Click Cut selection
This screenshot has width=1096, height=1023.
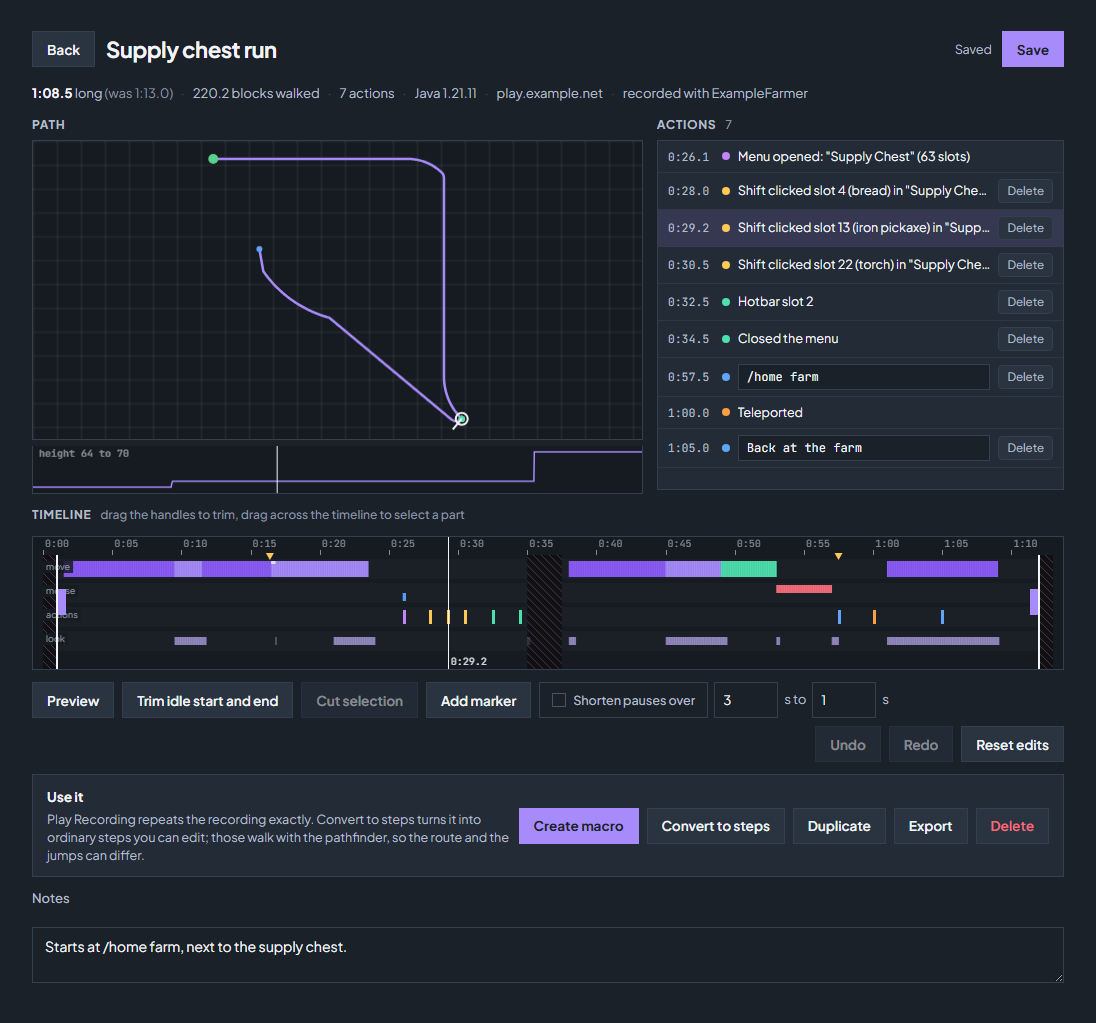coord(359,700)
